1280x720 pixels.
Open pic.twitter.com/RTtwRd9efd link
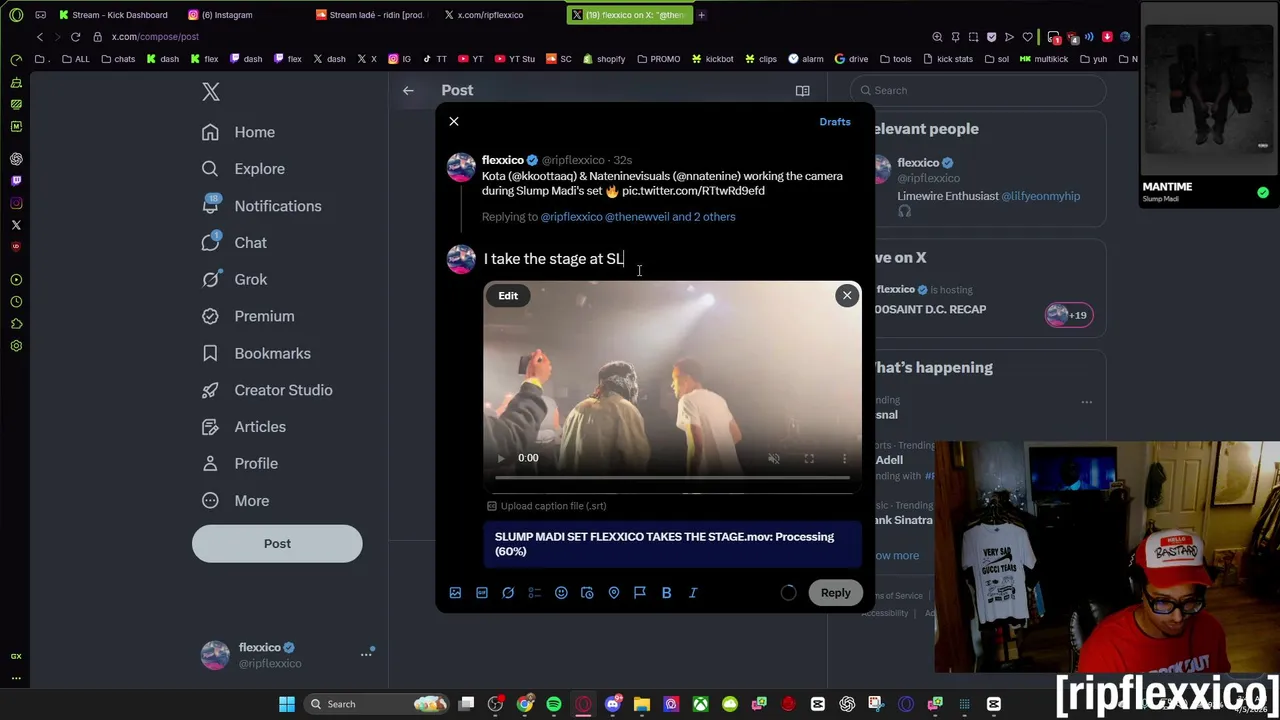pyautogui.click(x=693, y=191)
